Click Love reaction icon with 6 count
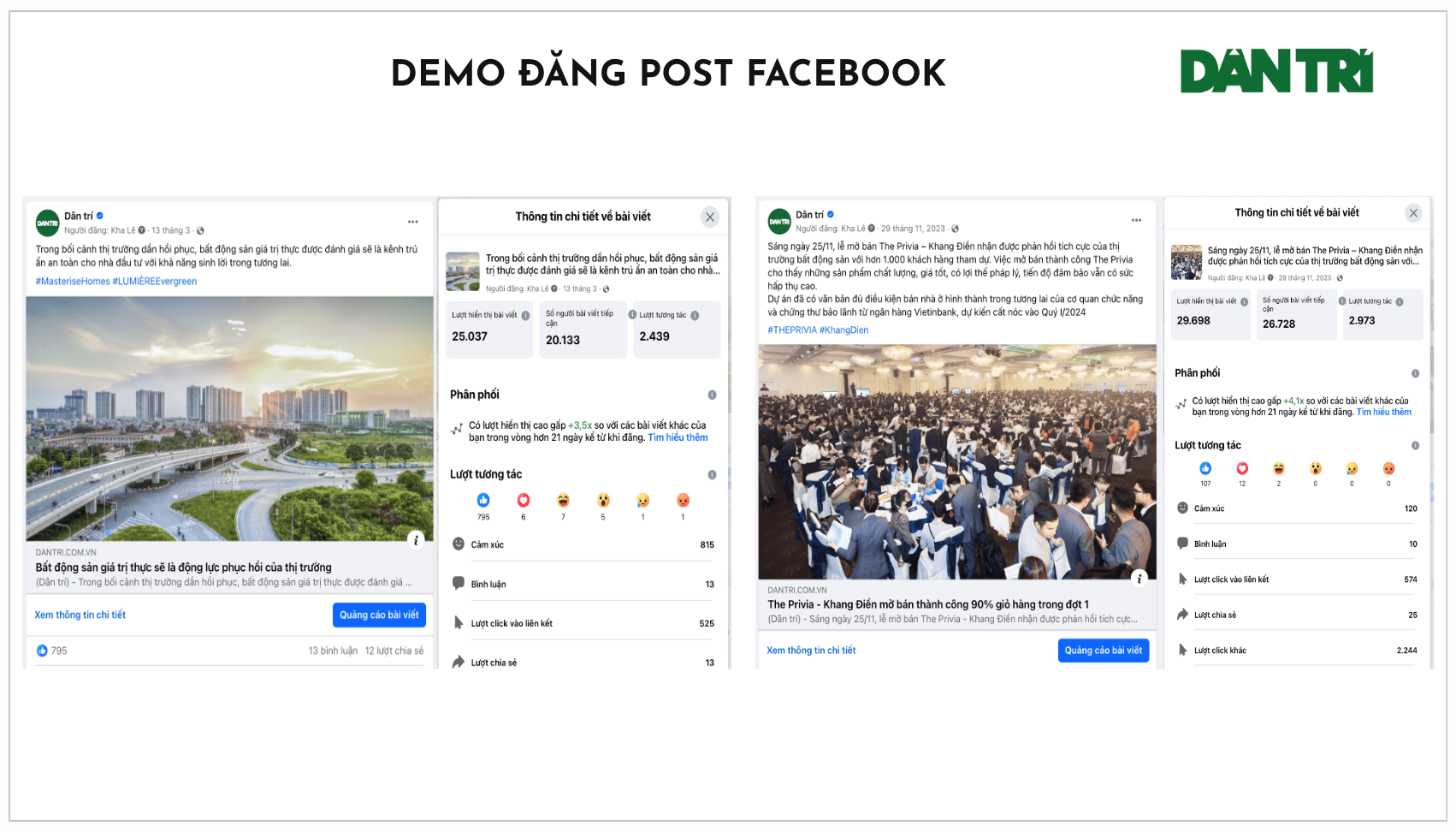Screen dimensions: 1456x832 [x=524, y=500]
